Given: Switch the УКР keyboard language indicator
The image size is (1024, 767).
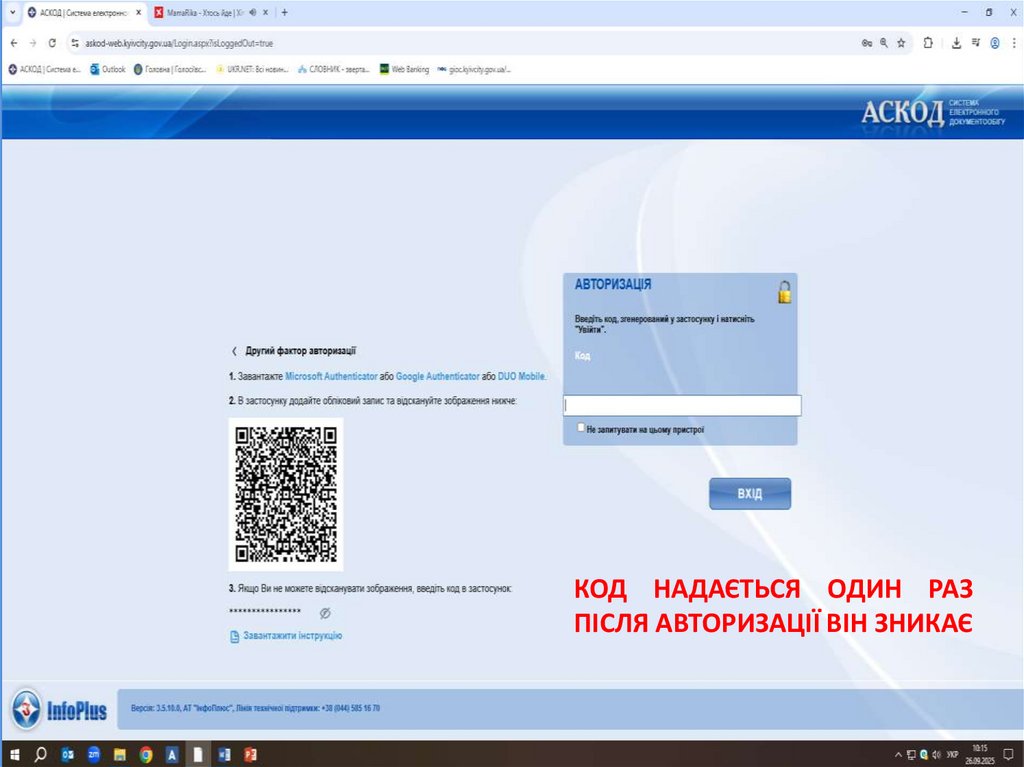Looking at the screenshot, I should pos(953,755).
